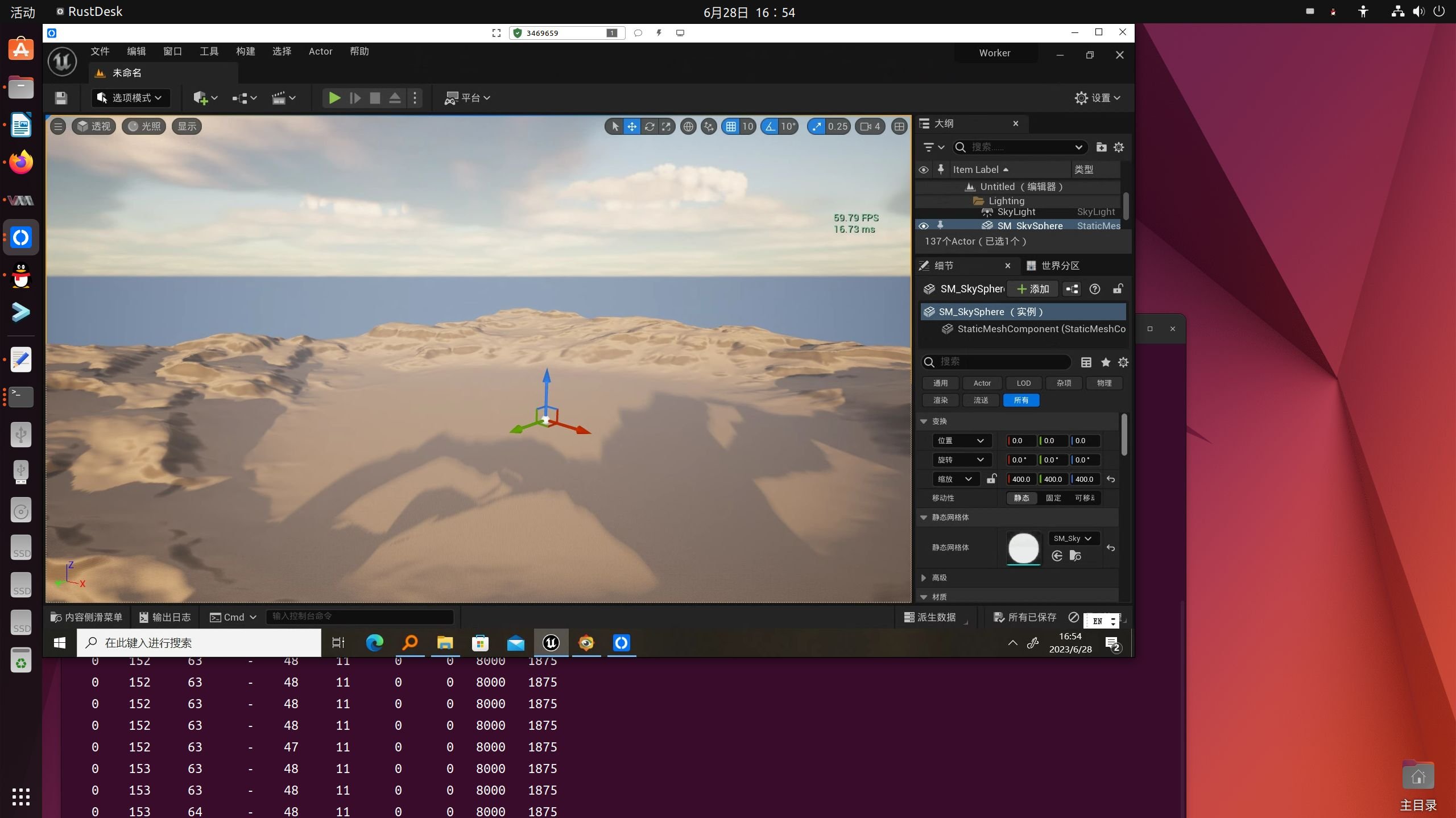Select 可移动 mobility option
Image resolution: width=1456 pixels, height=818 pixels.
(1084, 498)
